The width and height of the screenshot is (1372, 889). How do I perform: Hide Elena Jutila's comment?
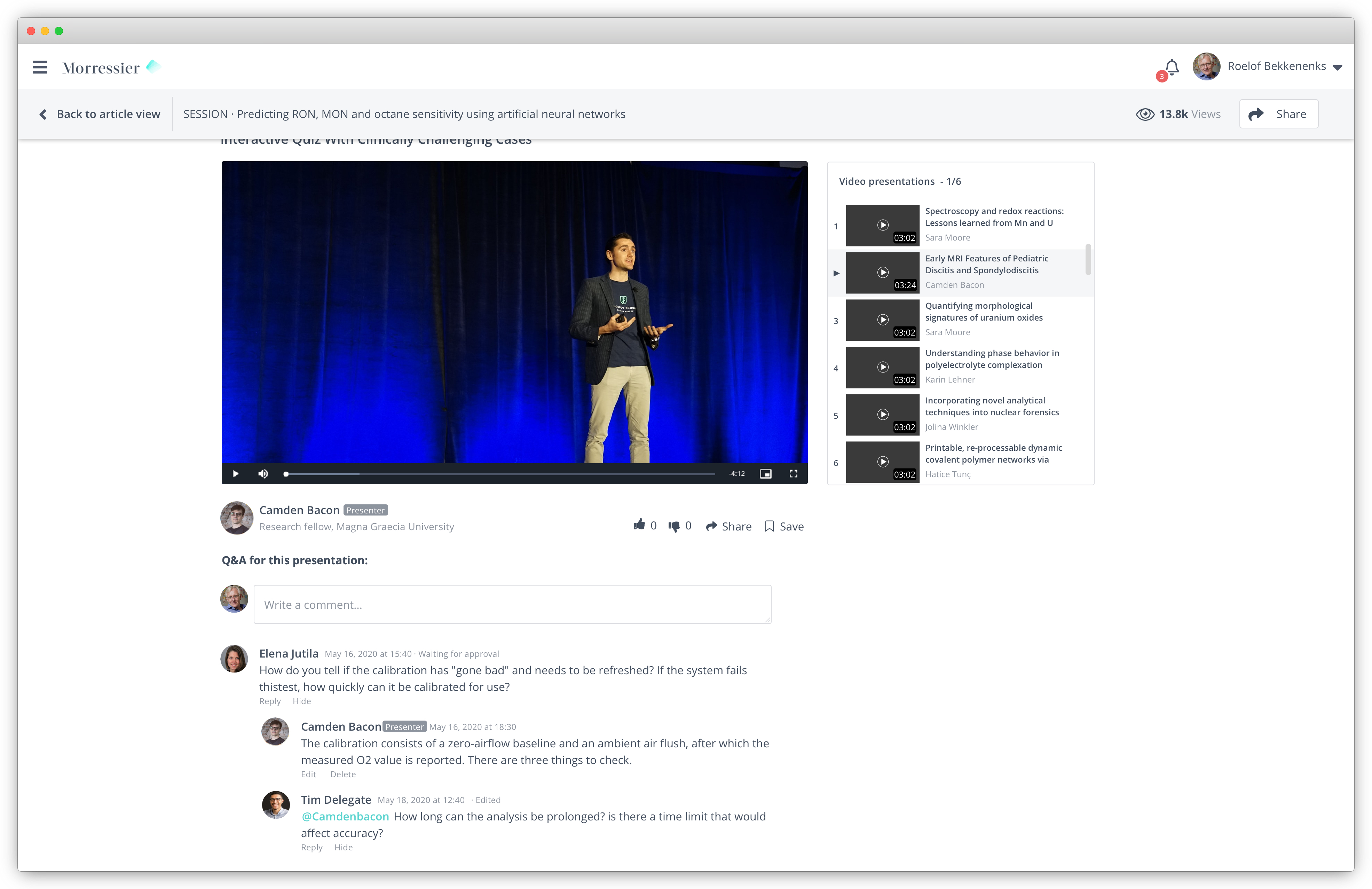[x=301, y=702]
